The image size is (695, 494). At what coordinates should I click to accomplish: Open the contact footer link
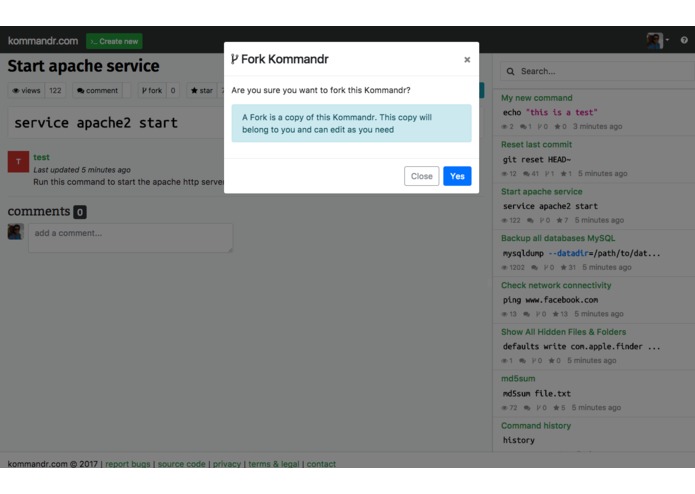click(321, 464)
